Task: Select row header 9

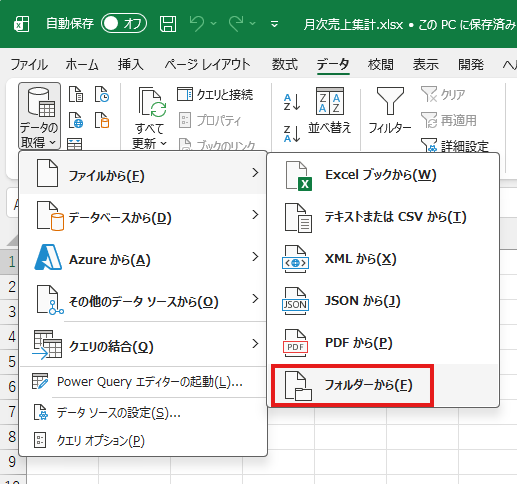Action: pos(12,462)
